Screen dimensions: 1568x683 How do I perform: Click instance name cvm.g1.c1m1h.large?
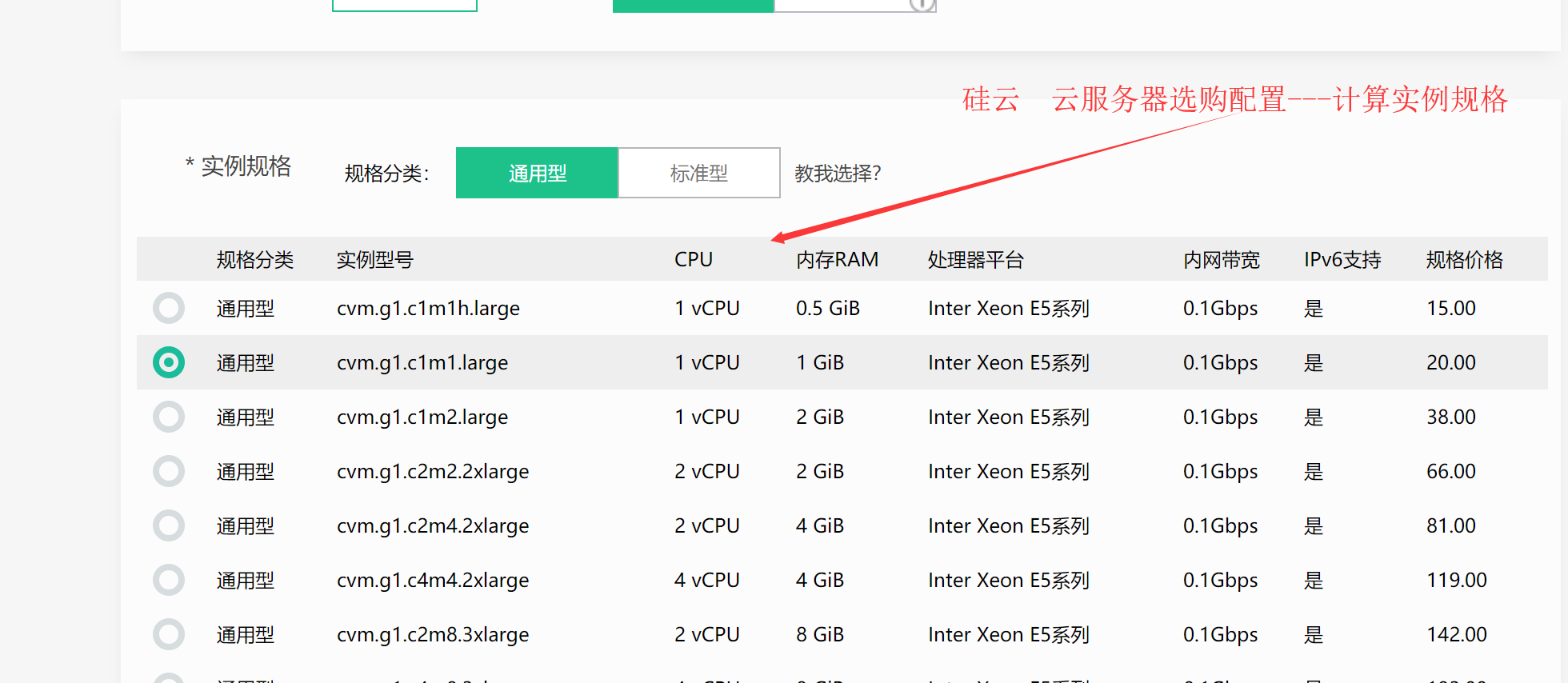428,309
